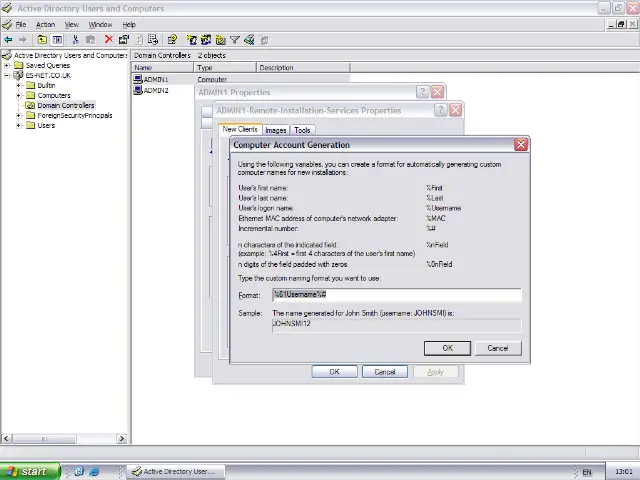The height and width of the screenshot is (480, 640).
Task: Open the Windows Start menu
Action: 28,471
